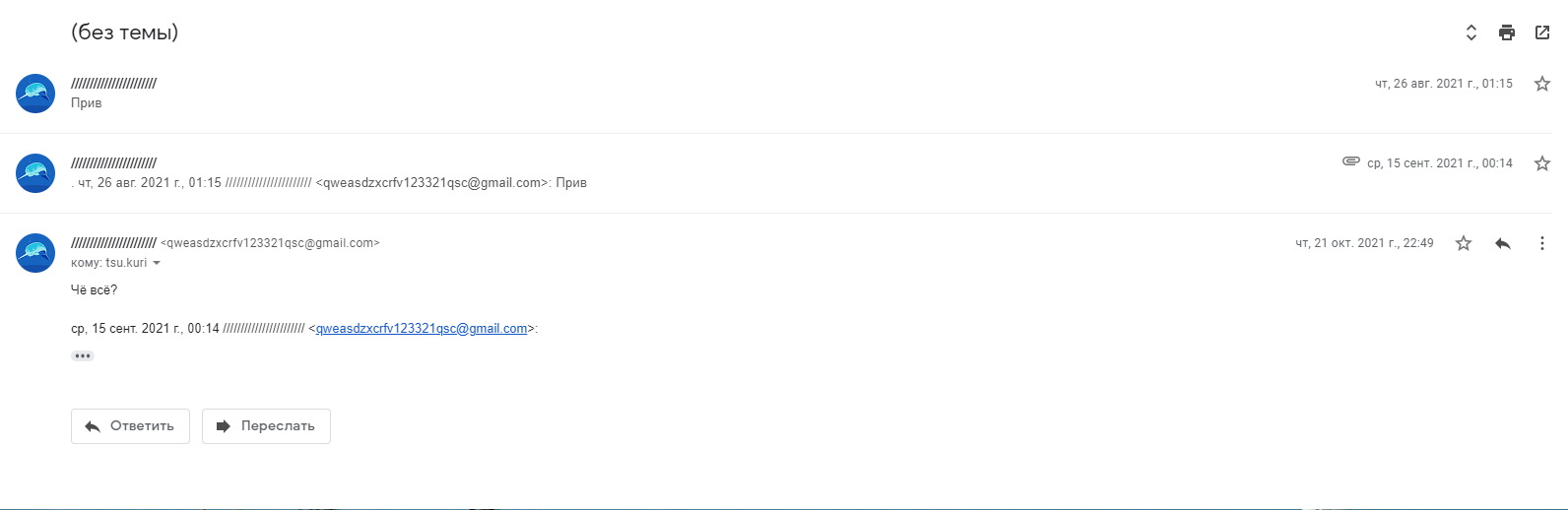The image size is (1568, 510).
Task: Open conversation in a new window
Action: tap(1542, 32)
